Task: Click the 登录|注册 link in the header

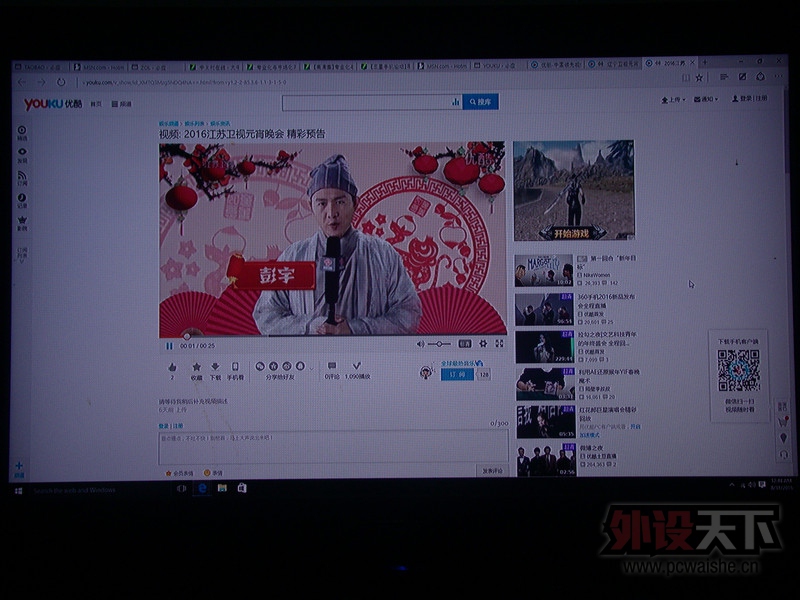Action: [x=749, y=98]
